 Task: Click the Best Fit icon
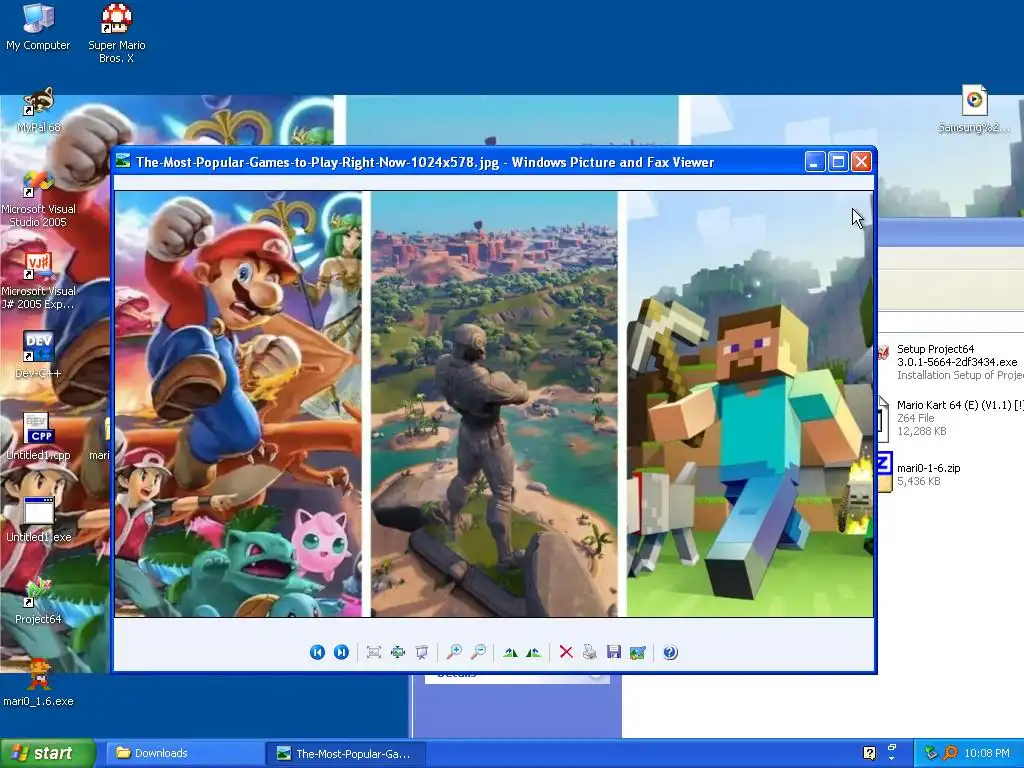tap(374, 652)
